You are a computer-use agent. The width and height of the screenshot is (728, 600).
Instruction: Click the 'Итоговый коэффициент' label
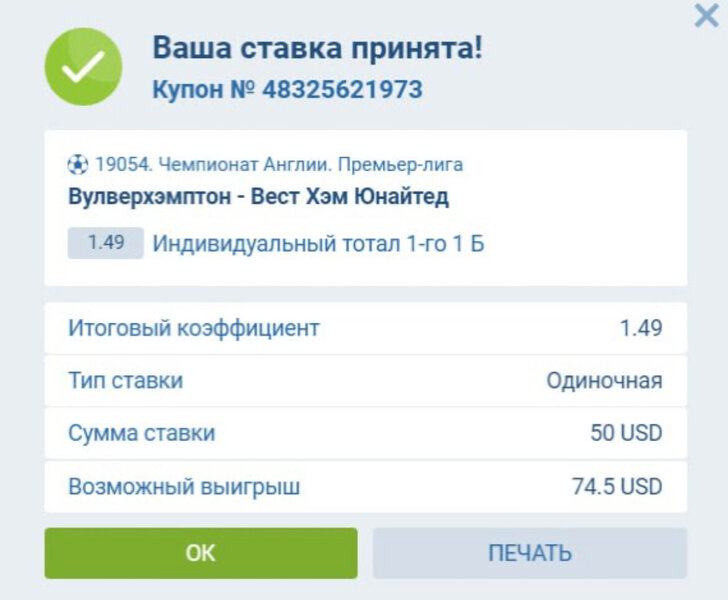194,328
